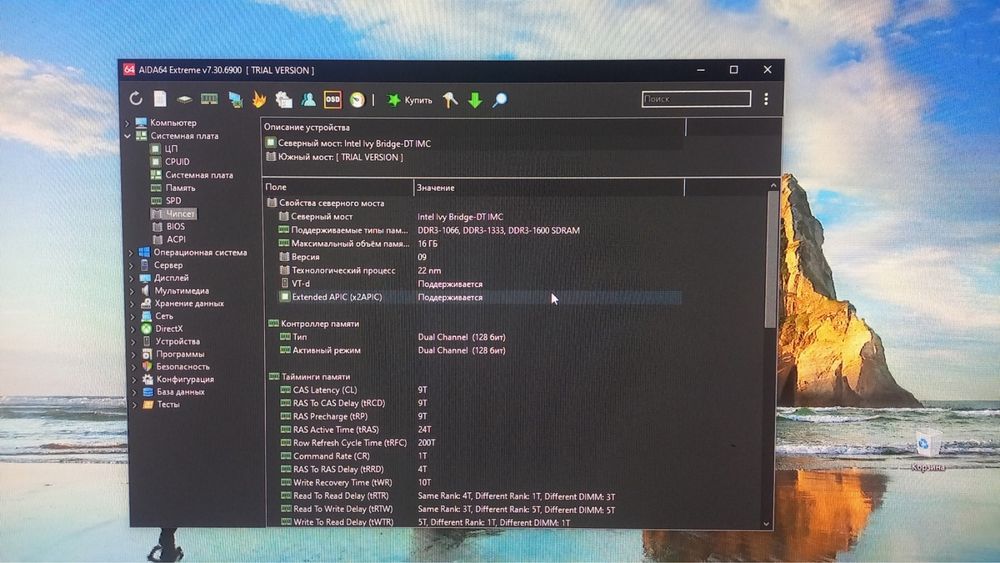Image resolution: width=1000 pixels, height=563 pixels.
Task: Toggle the OSD panel icon
Action: pyautogui.click(x=332, y=99)
